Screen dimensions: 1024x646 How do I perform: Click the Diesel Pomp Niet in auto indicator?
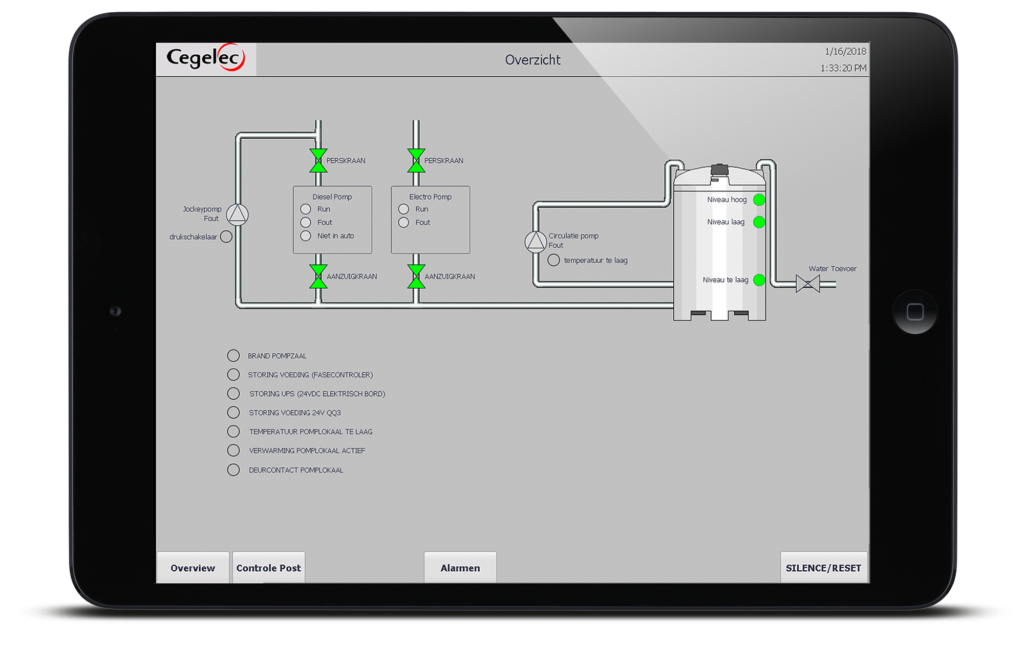point(306,236)
